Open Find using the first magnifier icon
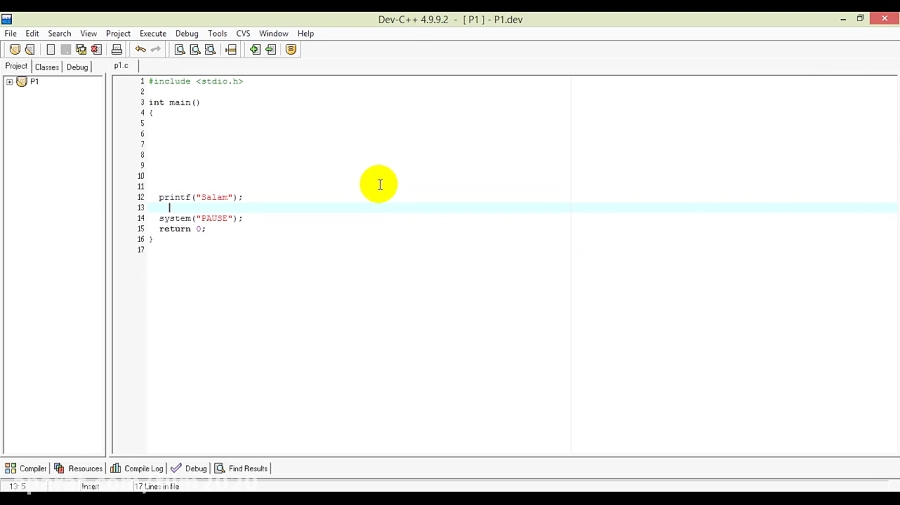Image resolution: width=900 pixels, height=505 pixels. tap(180, 49)
